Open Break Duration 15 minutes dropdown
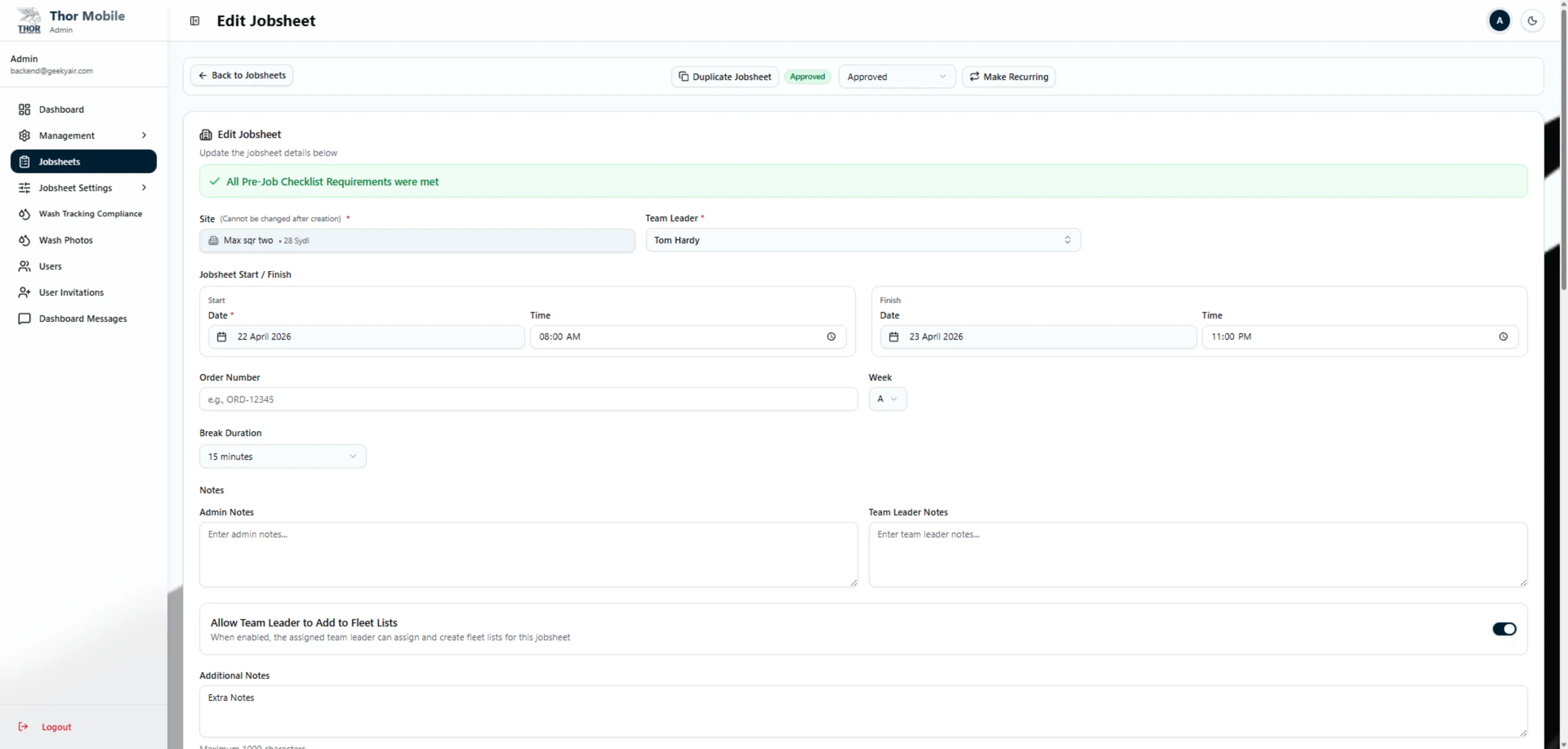The width and height of the screenshot is (1568, 749). pyautogui.click(x=283, y=457)
